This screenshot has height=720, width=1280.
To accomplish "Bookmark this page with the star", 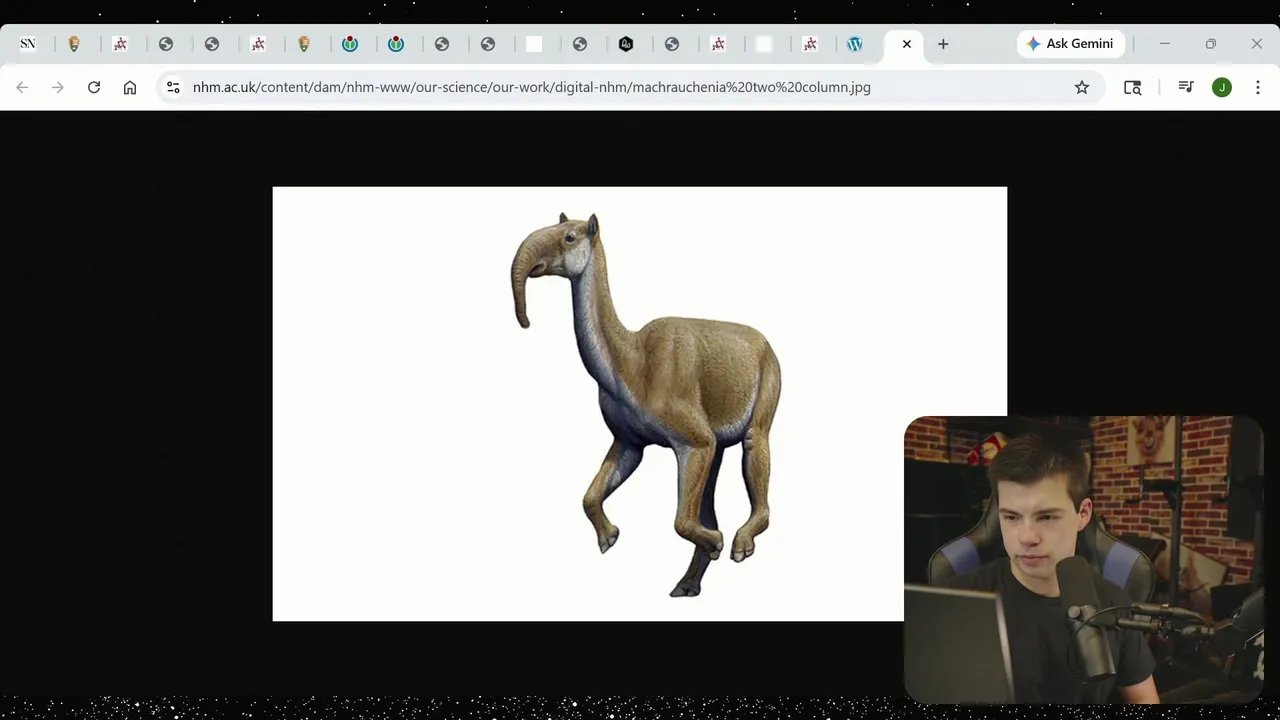I will pyautogui.click(x=1082, y=87).
